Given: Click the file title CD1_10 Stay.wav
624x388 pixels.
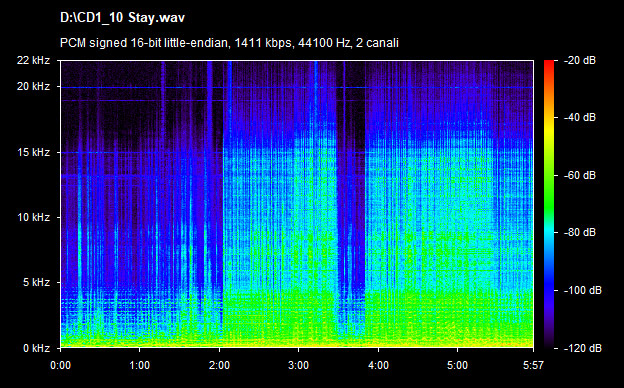Looking at the screenshot, I should [x=122, y=18].
